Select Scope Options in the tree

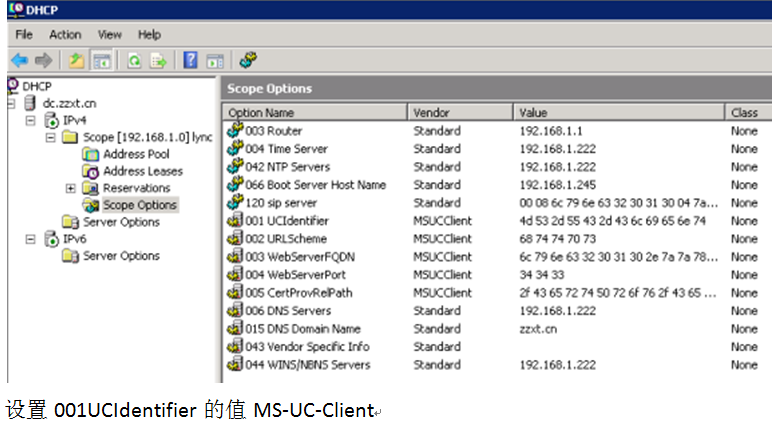pos(140,205)
